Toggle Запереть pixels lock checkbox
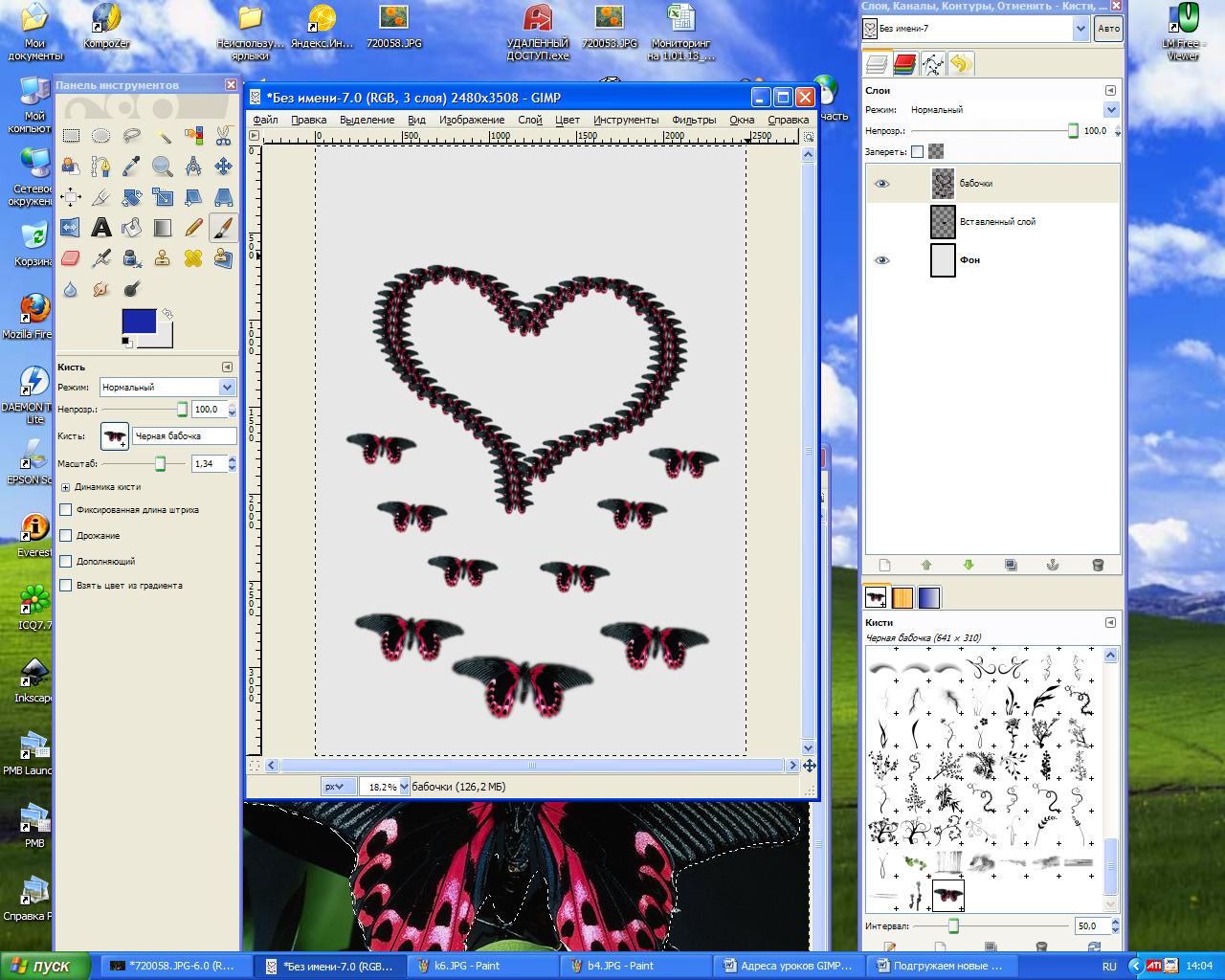The height and width of the screenshot is (980, 1225). pos(918,151)
